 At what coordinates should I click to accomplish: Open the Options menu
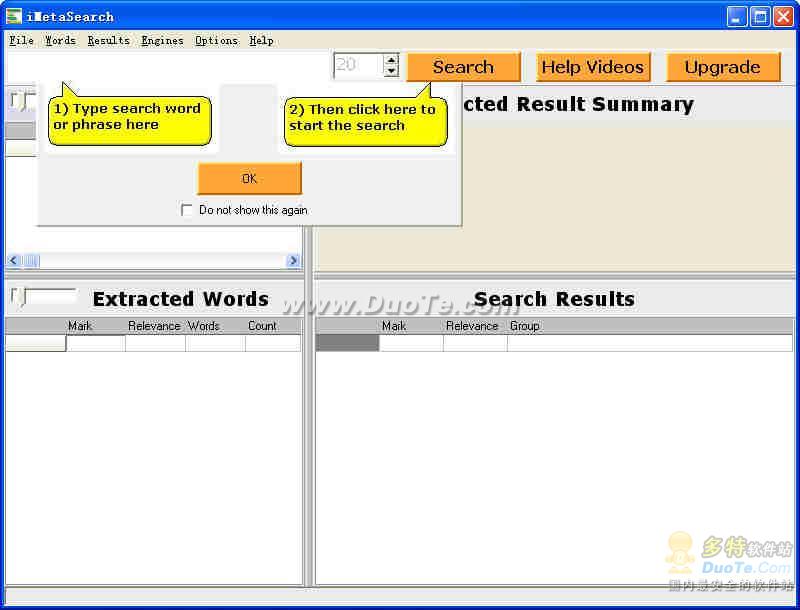pyautogui.click(x=216, y=40)
